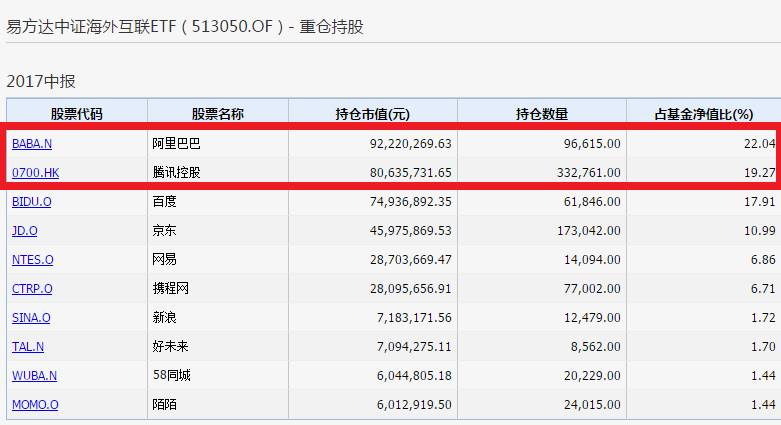The height and width of the screenshot is (425, 781).
Task: Click the 2017中报 report period heading
Action: coord(41,81)
